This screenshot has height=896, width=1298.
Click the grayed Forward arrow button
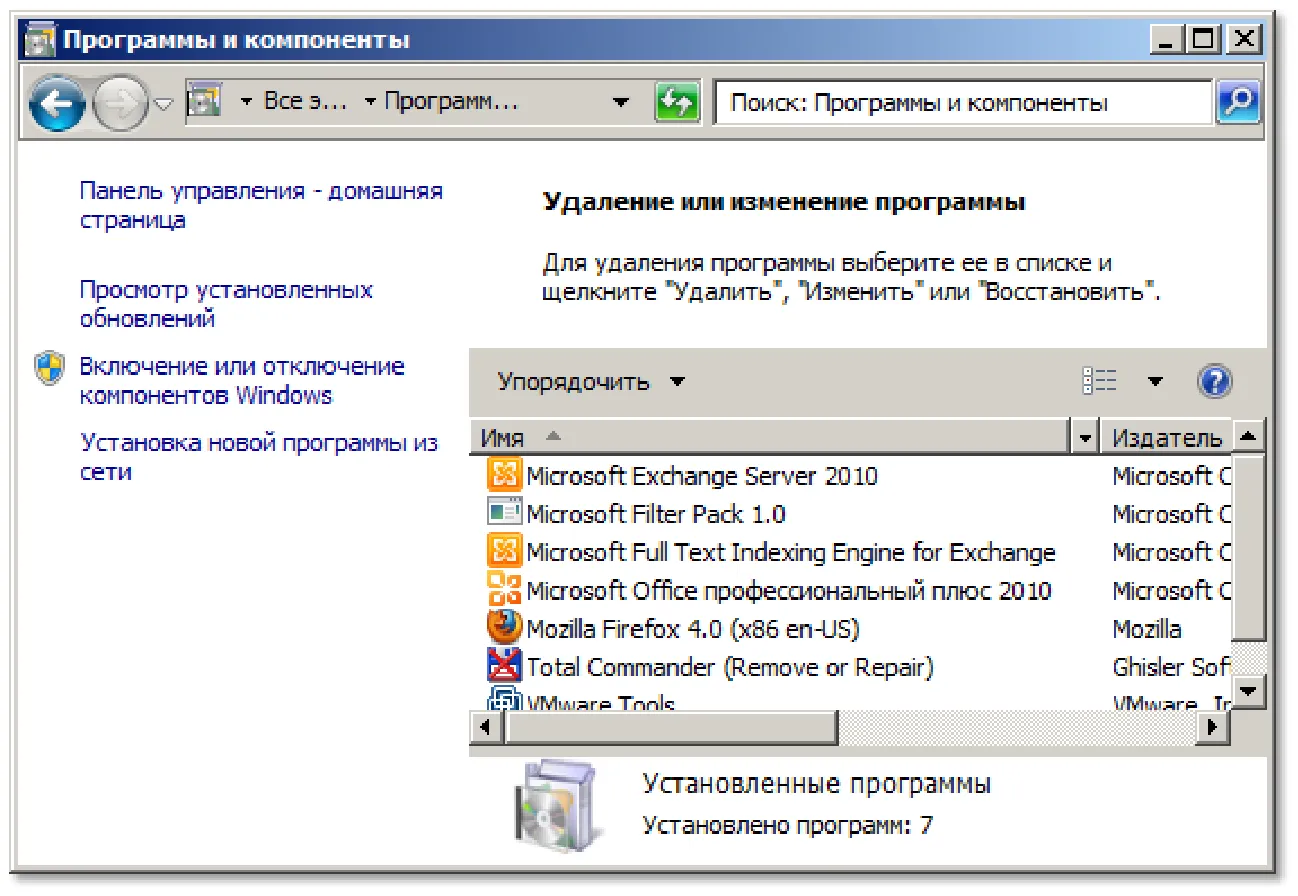[119, 103]
